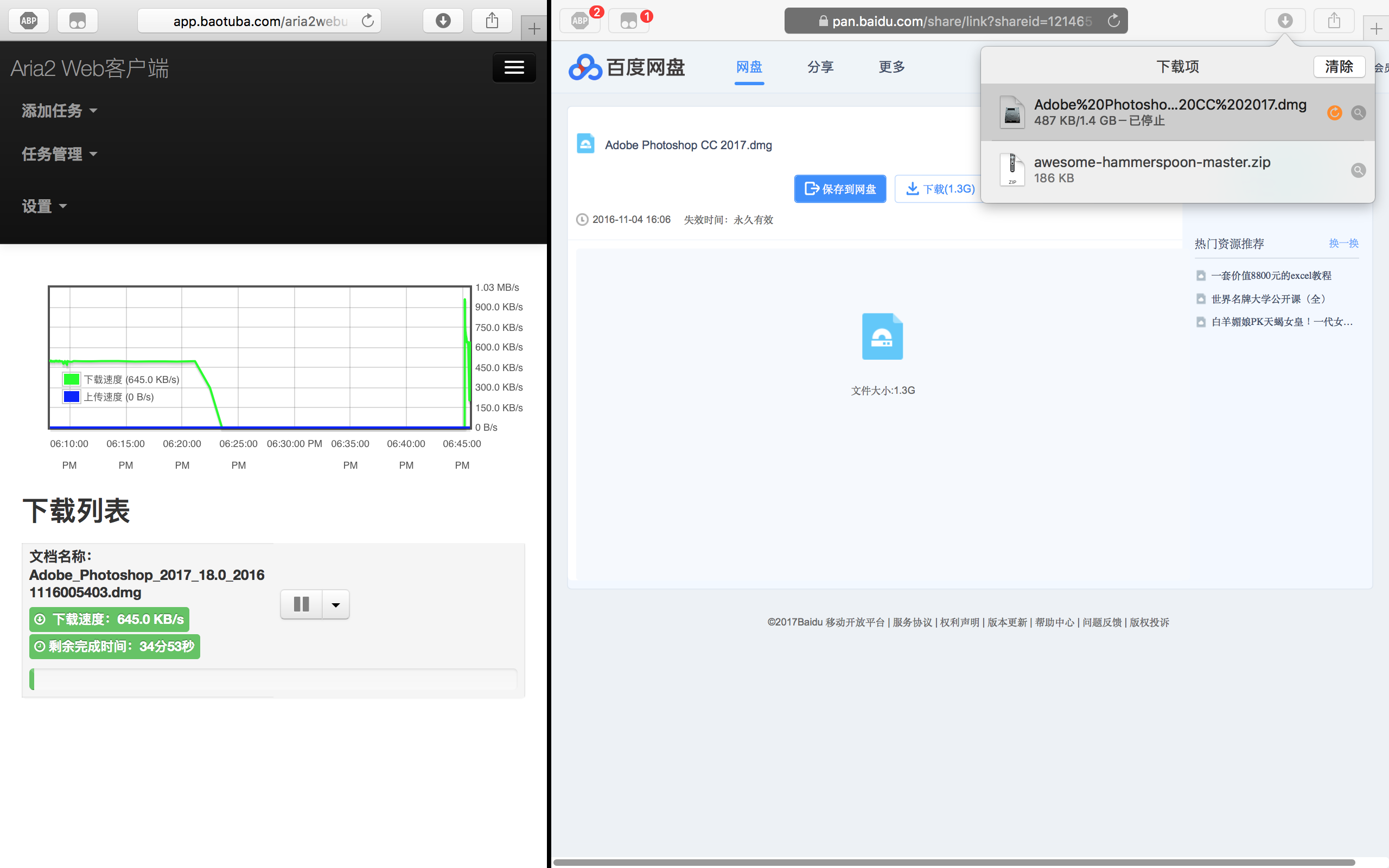Click the hamburger menu in Aria2 navbar

[x=514, y=68]
